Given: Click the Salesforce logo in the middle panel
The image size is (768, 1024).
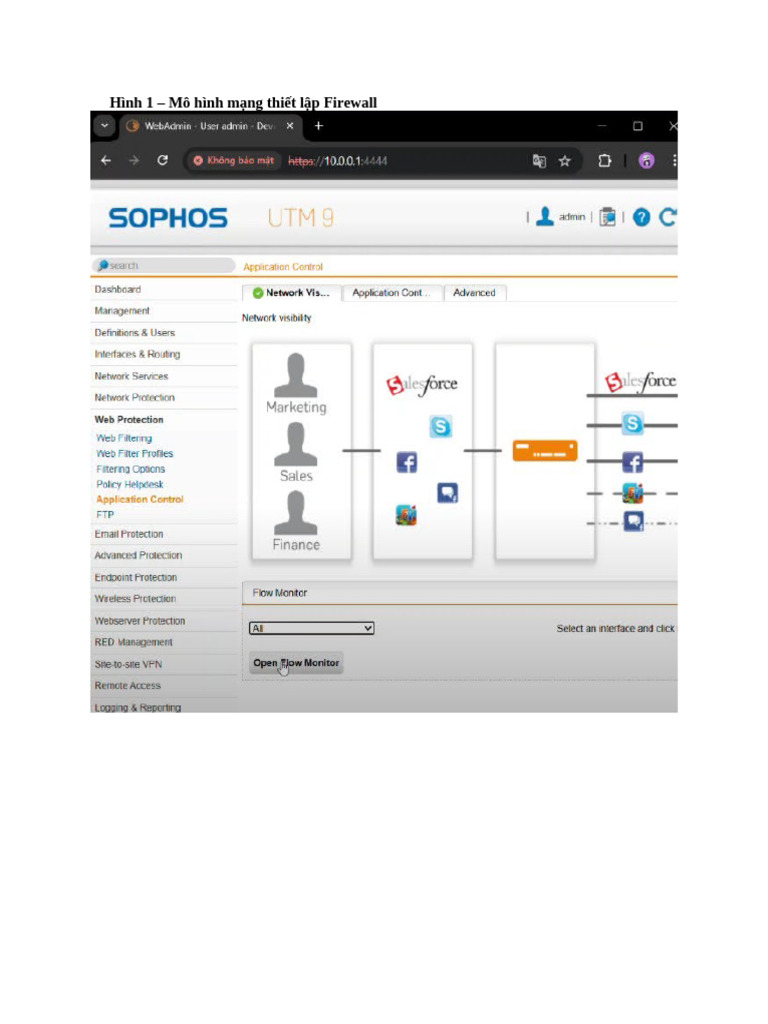Looking at the screenshot, I should point(422,385).
